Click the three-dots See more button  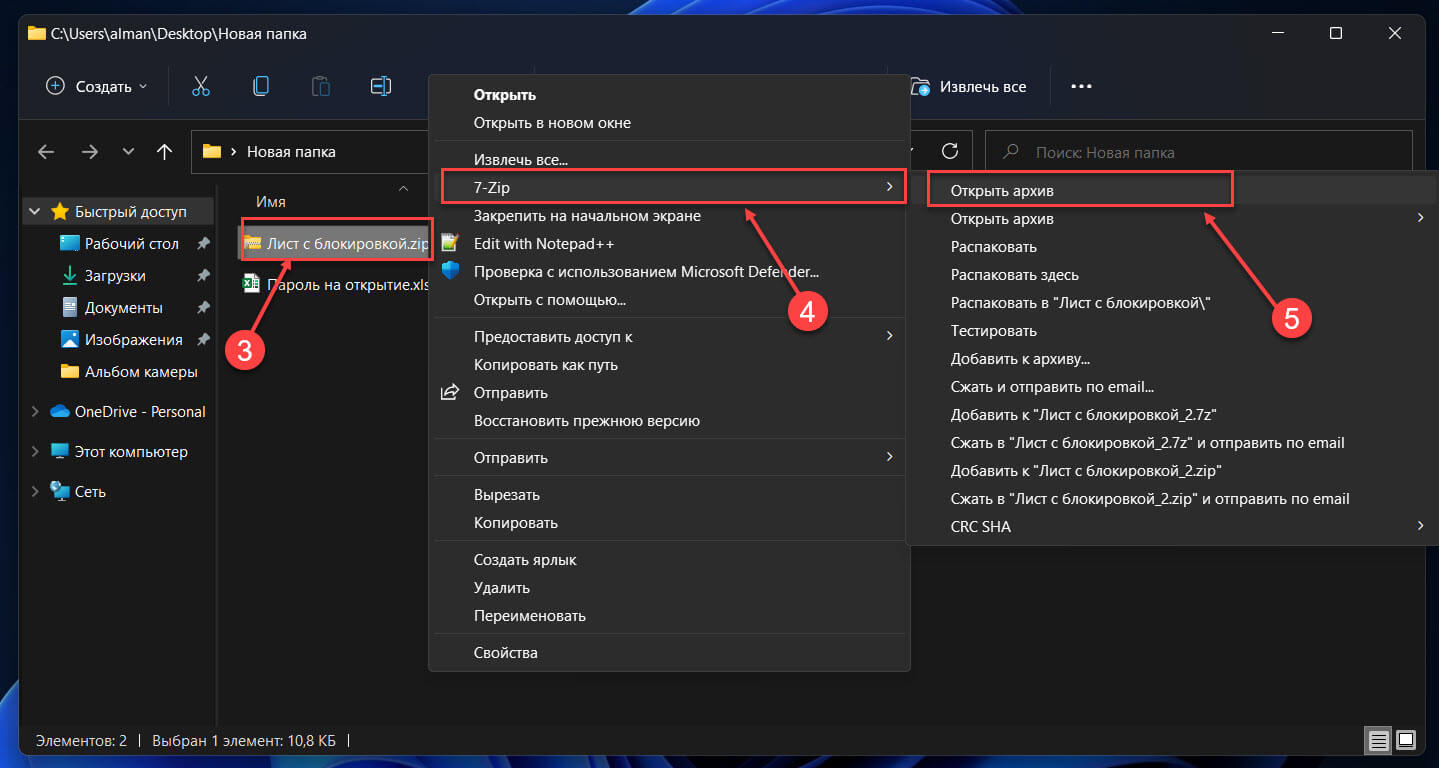[x=1081, y=87]
